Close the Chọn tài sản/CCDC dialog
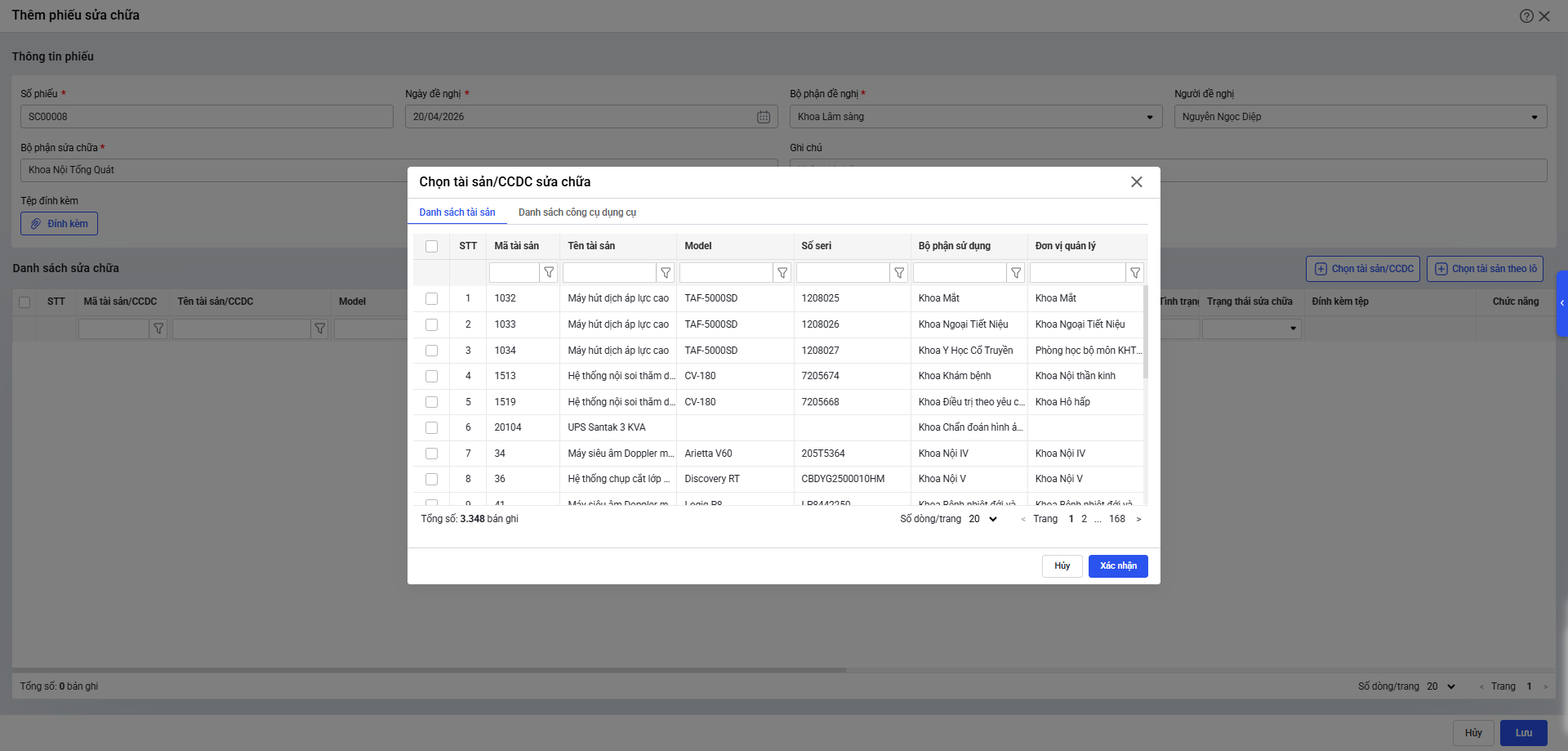Screen dimensions: 1568x751 click(1136, 182)
